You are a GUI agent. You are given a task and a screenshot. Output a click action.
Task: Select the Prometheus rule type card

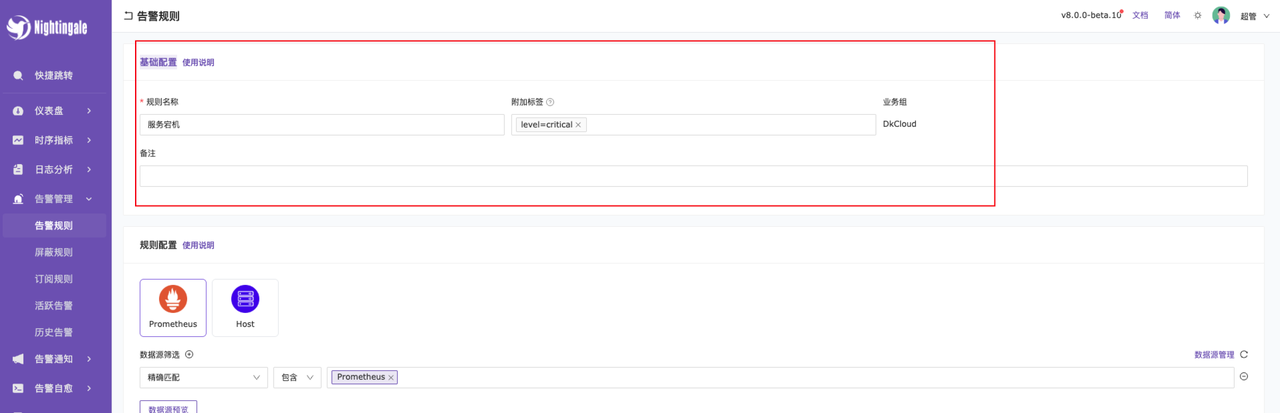[173, 307]
